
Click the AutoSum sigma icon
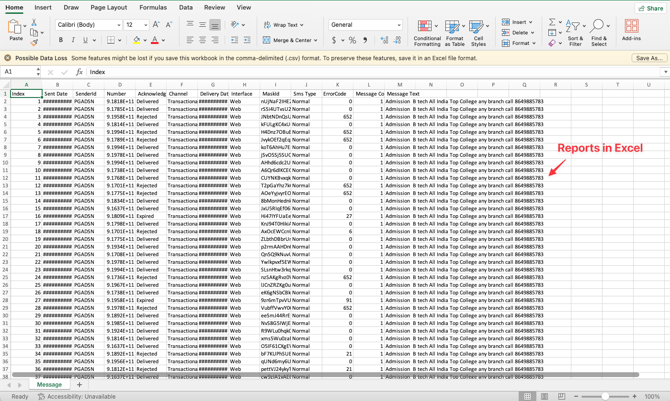552,22
